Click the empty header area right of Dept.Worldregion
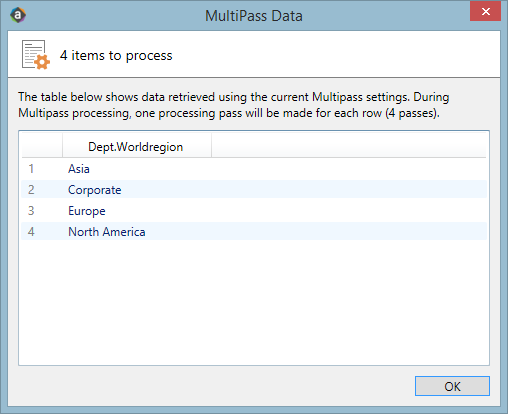 coord(349,146)
